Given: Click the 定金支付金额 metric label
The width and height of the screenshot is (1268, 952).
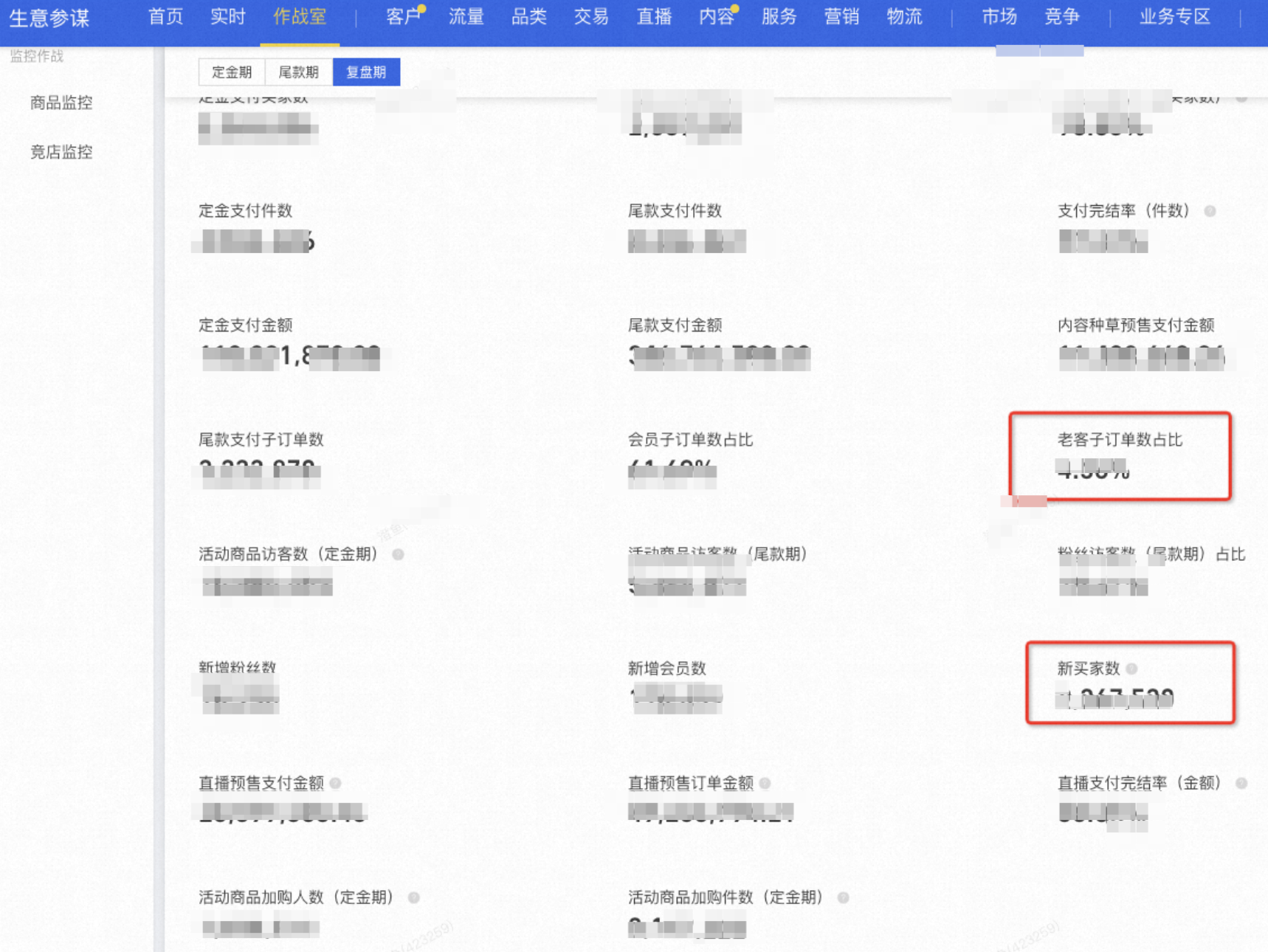Looking at the screenshot, I should click(x=246, y=325).
